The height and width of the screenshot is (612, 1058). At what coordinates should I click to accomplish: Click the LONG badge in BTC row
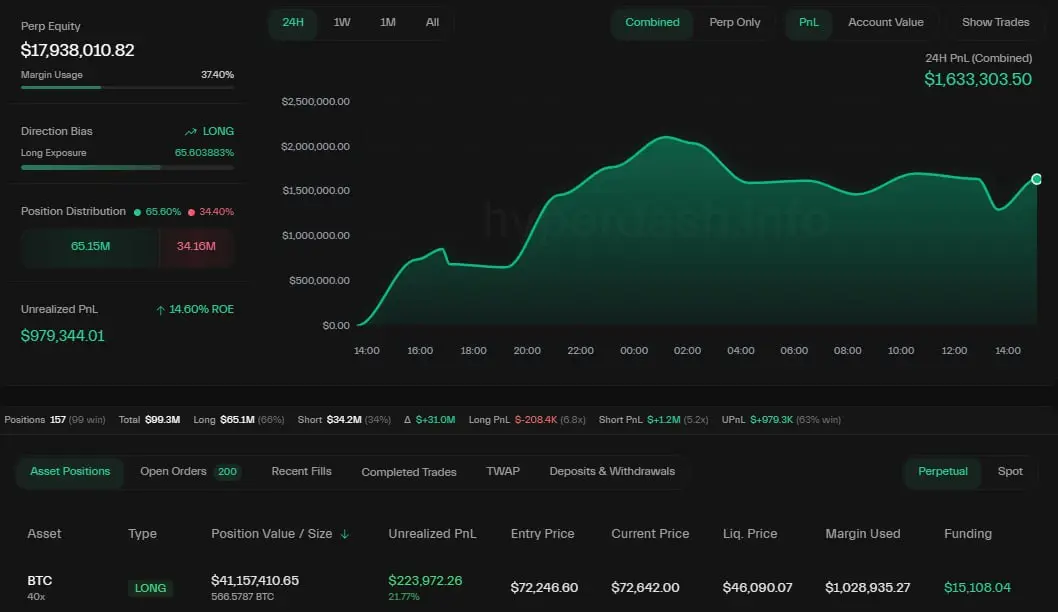point(150,588)
